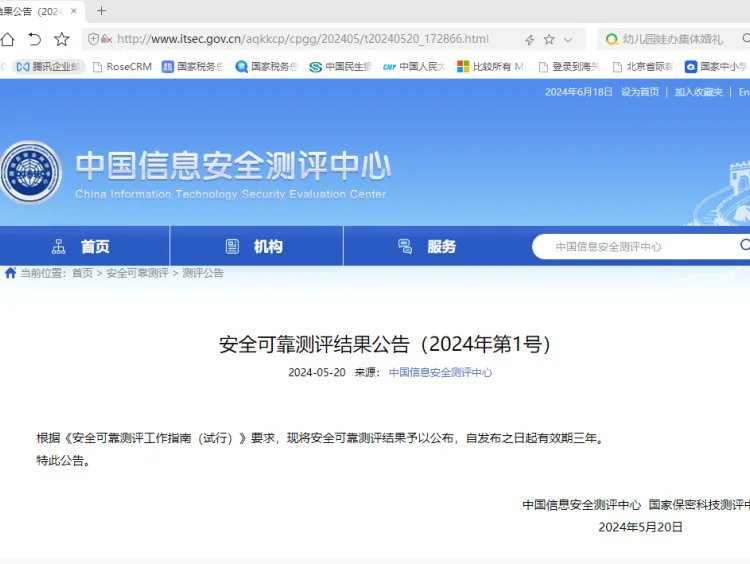The width and height of the screenshot is (750, 564).
Task: Open the 国家中小学 bookmark
Action: point(716,66)
